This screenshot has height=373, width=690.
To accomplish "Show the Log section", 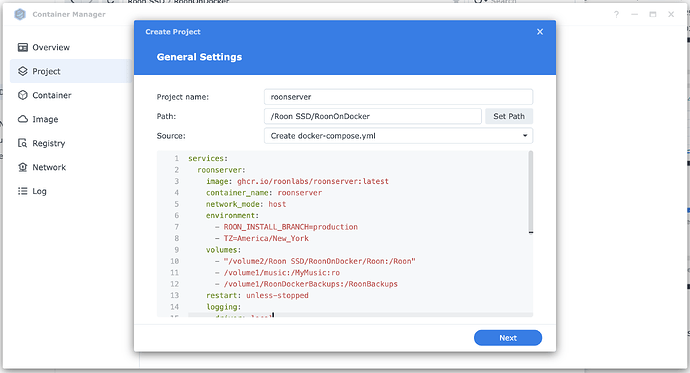I will [x=71, y=191].
